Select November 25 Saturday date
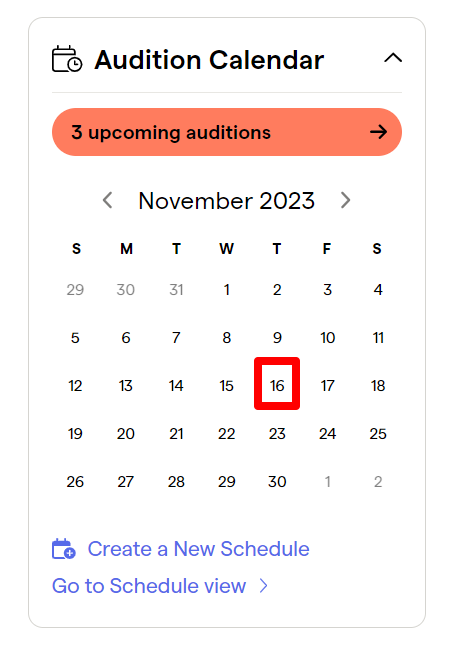The height and width of the screenshot is (653, 458). click(378, 434)
